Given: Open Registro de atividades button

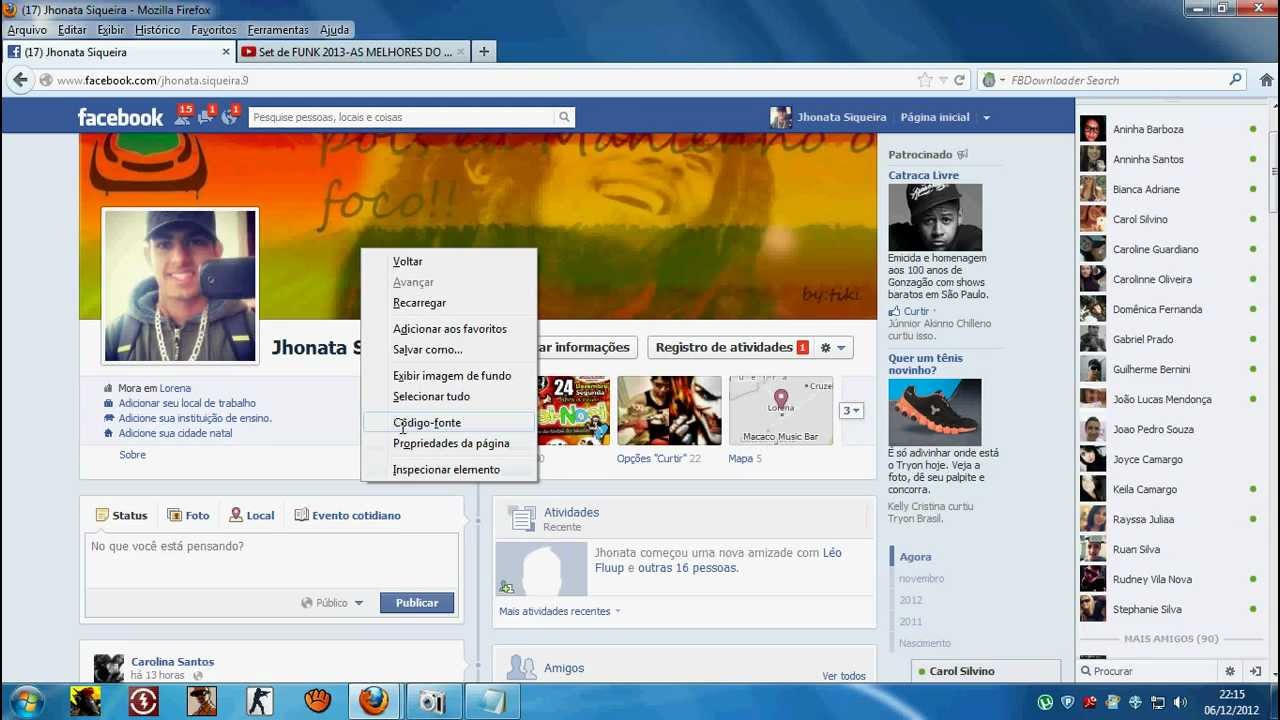Looking at the screenshot, I should pyautogui.click(x=732, y=347).
